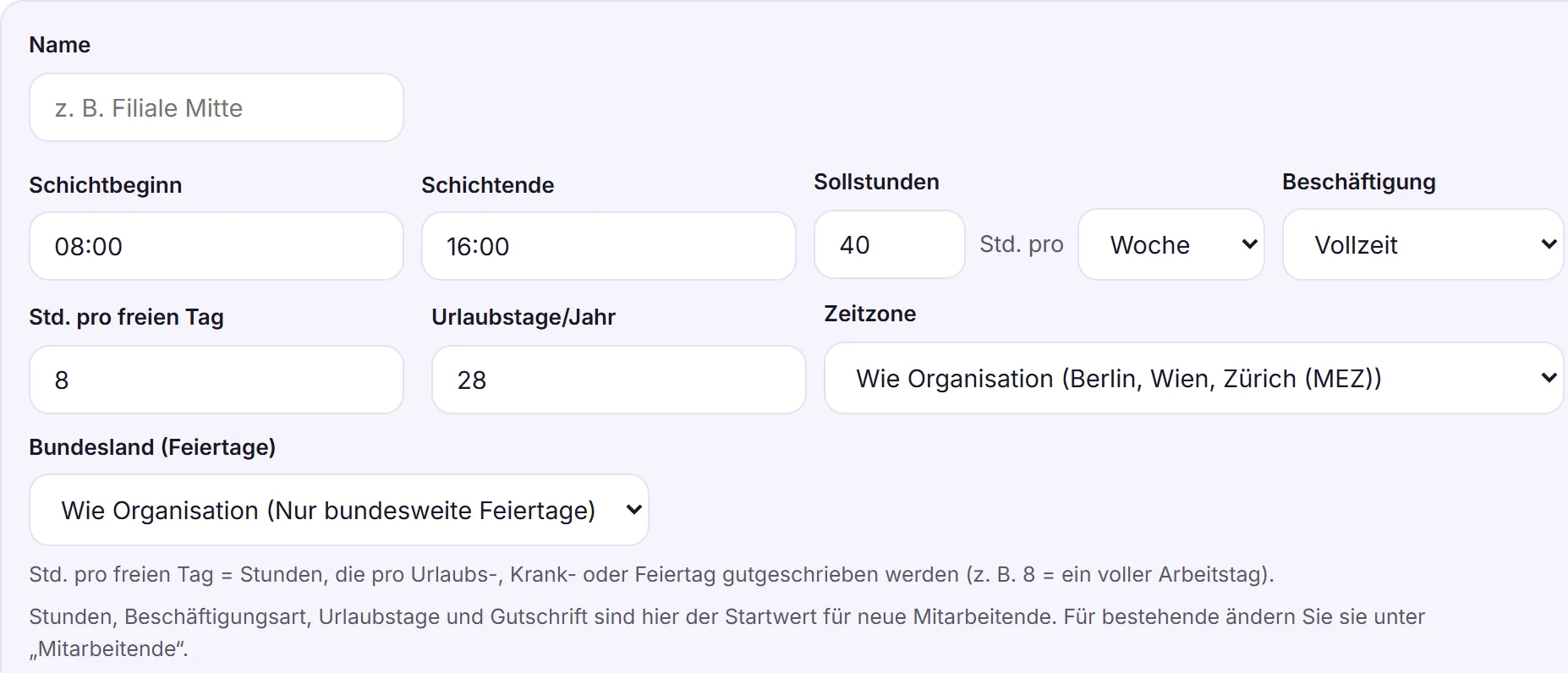
Task: Click the Schichtende label
Action: click(x=488, y=185)
